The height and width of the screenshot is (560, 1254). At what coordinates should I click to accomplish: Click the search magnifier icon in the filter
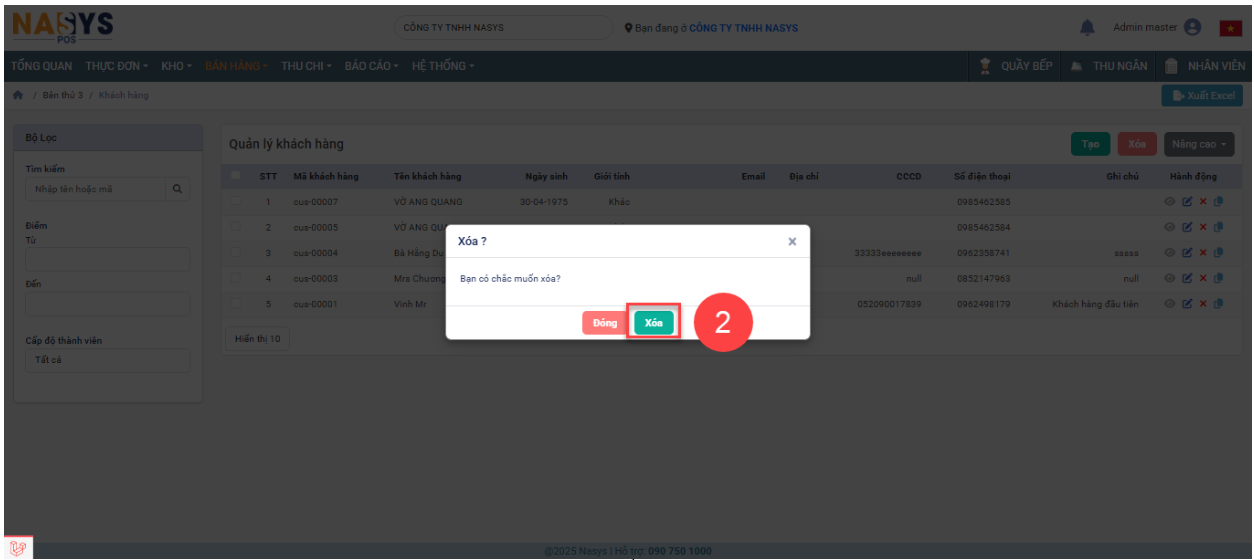178,189
